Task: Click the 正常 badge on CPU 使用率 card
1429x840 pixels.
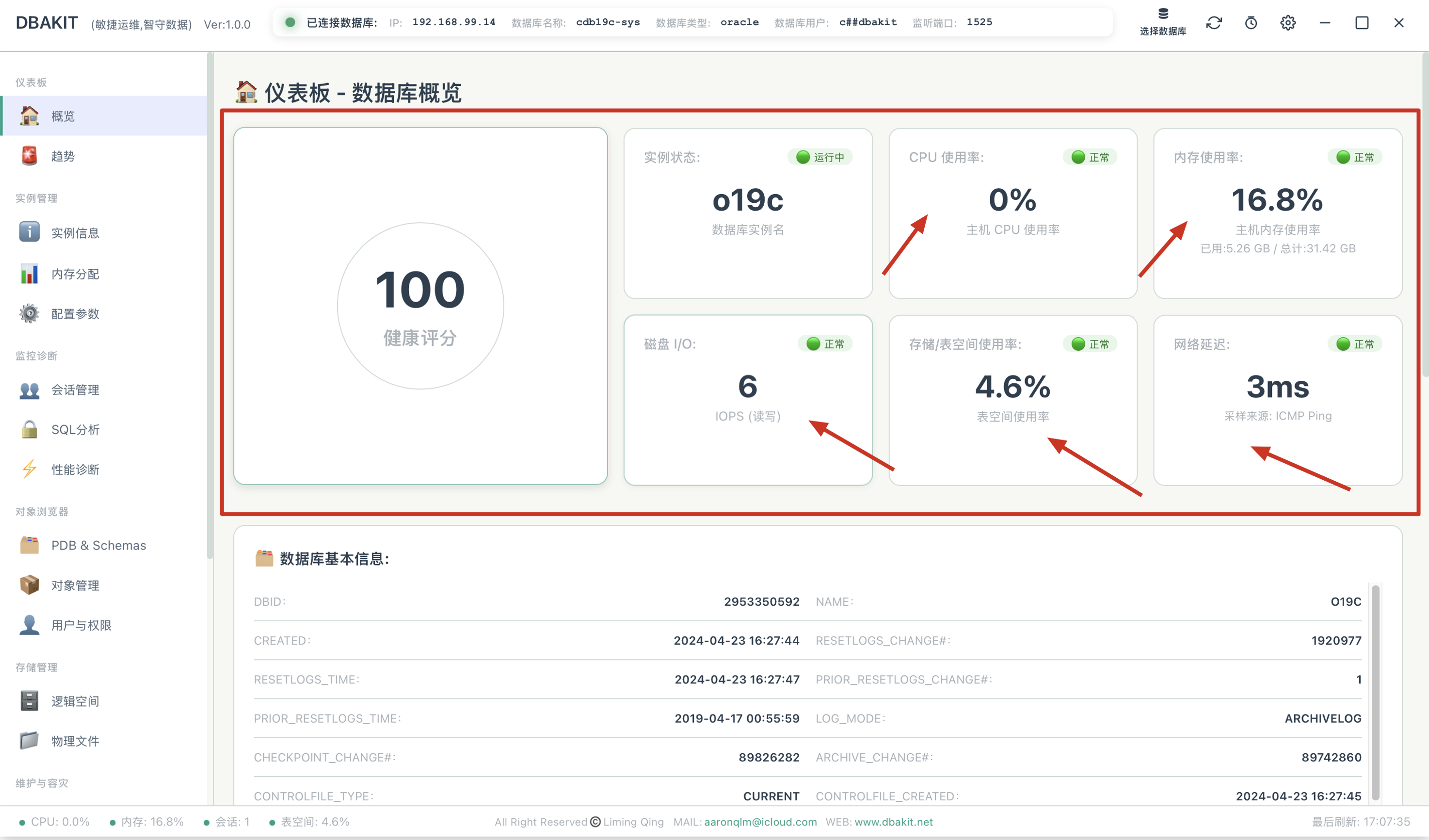Action: 1090,157
